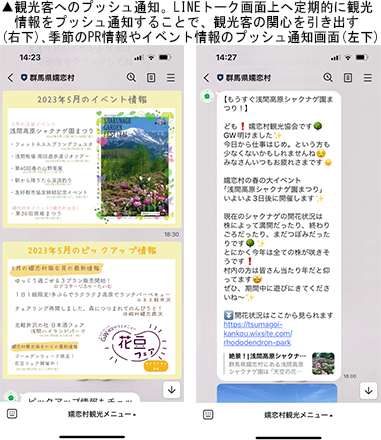Image resolution: width=381 pixels, height=440 pixels.
Task: Switch to keyboard icon in right phone
Action: coord(208,414)
